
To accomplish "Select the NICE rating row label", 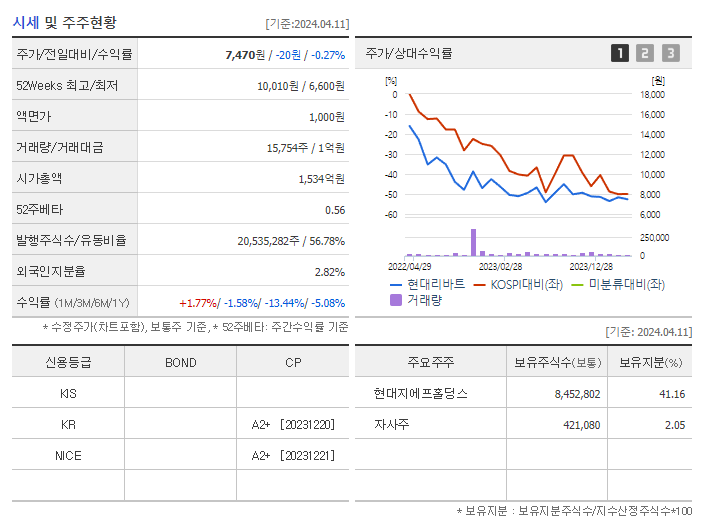I will pos(68,456).
